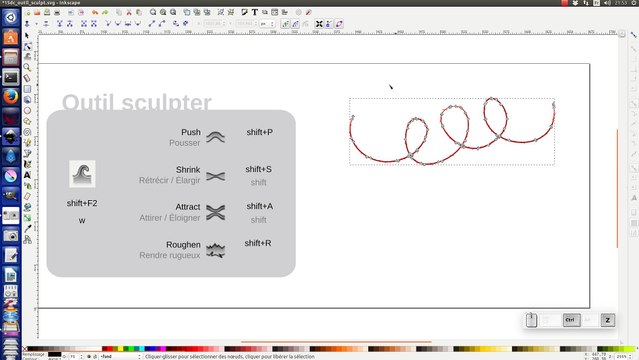This screenshot has width=639, height=360.
Task: Toggle show Bezier handles of nodes
Action: coord(329,24)
